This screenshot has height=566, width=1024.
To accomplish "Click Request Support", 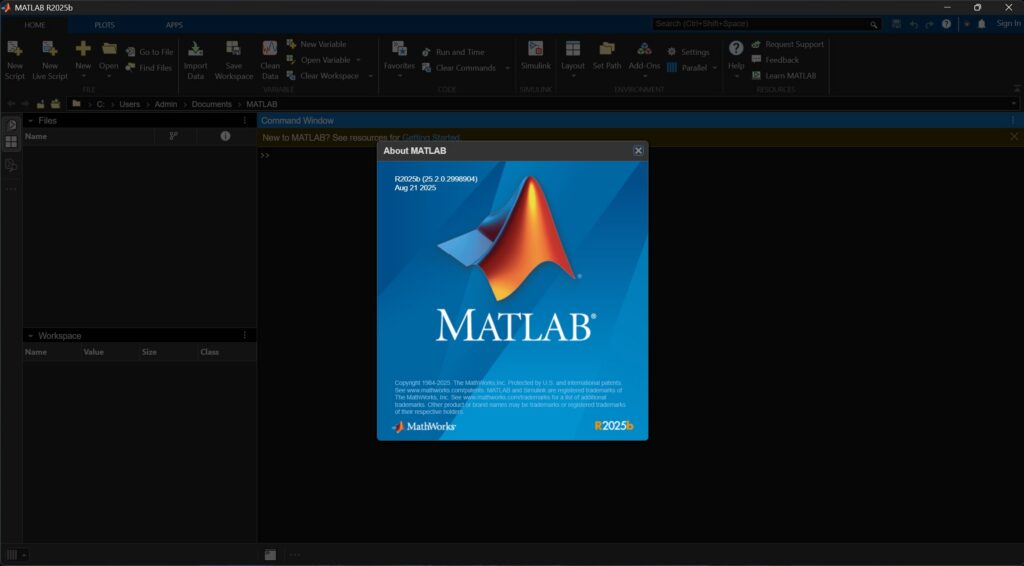I will (788, 44).
